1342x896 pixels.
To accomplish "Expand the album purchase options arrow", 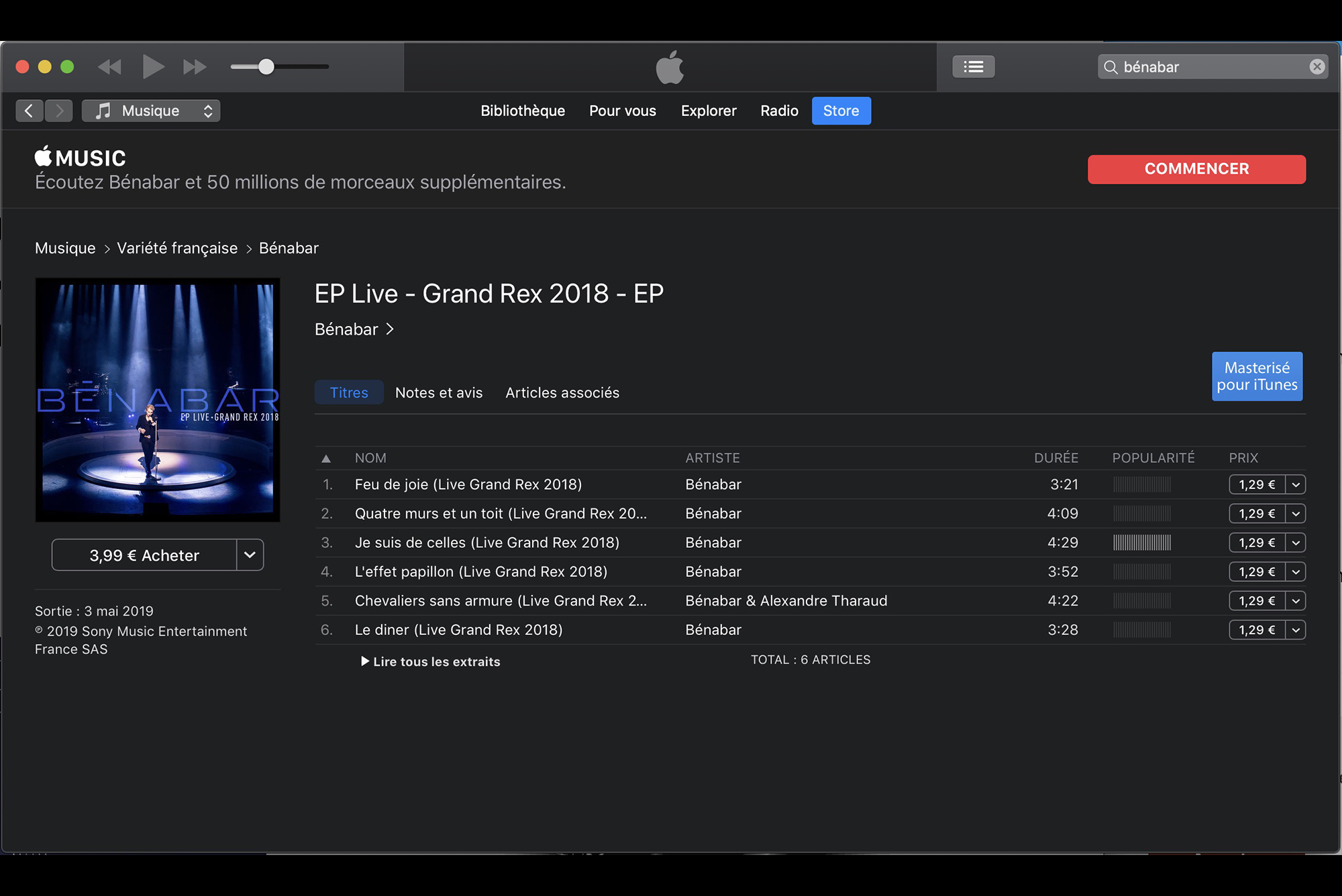I will 250,555.
